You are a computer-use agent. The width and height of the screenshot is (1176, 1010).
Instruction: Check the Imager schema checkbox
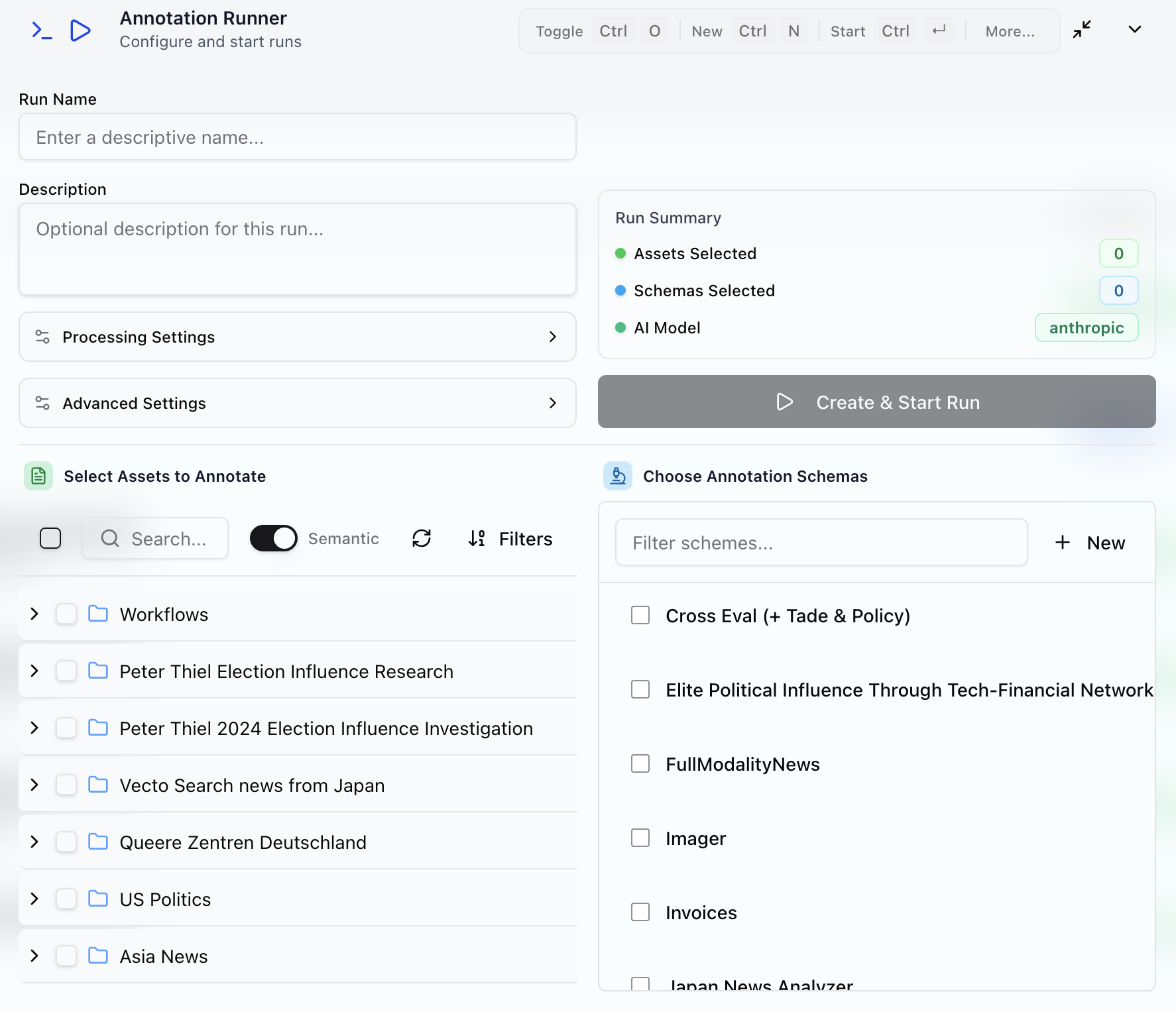pos(640,838)
